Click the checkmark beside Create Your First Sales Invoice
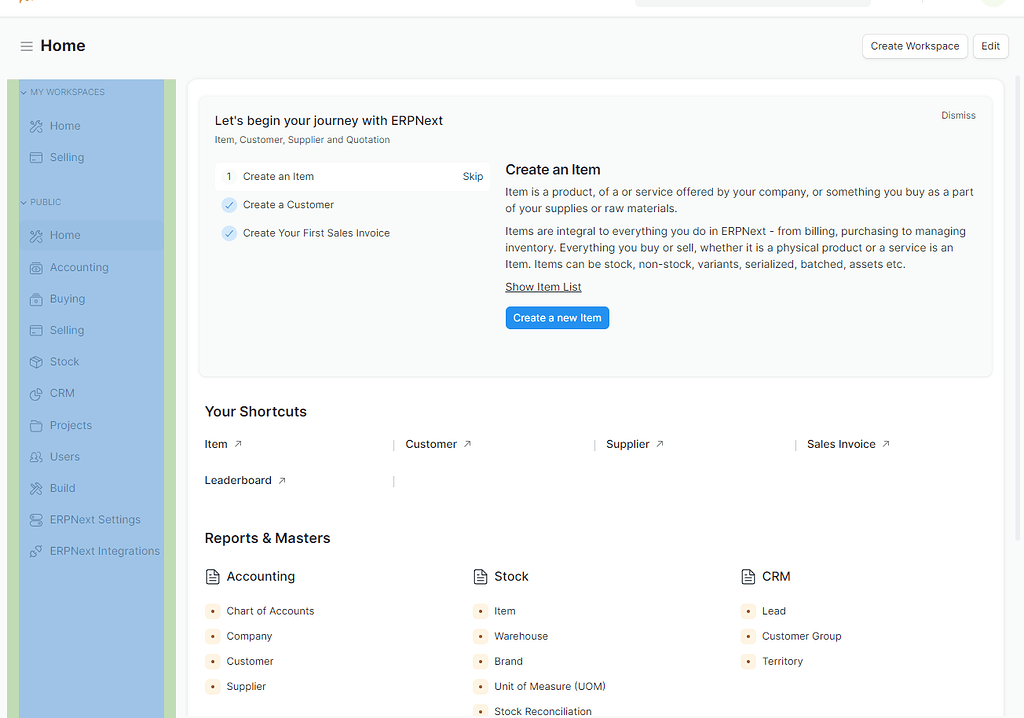Viewport: 1024px width, 718px height. tap(229, 232)
